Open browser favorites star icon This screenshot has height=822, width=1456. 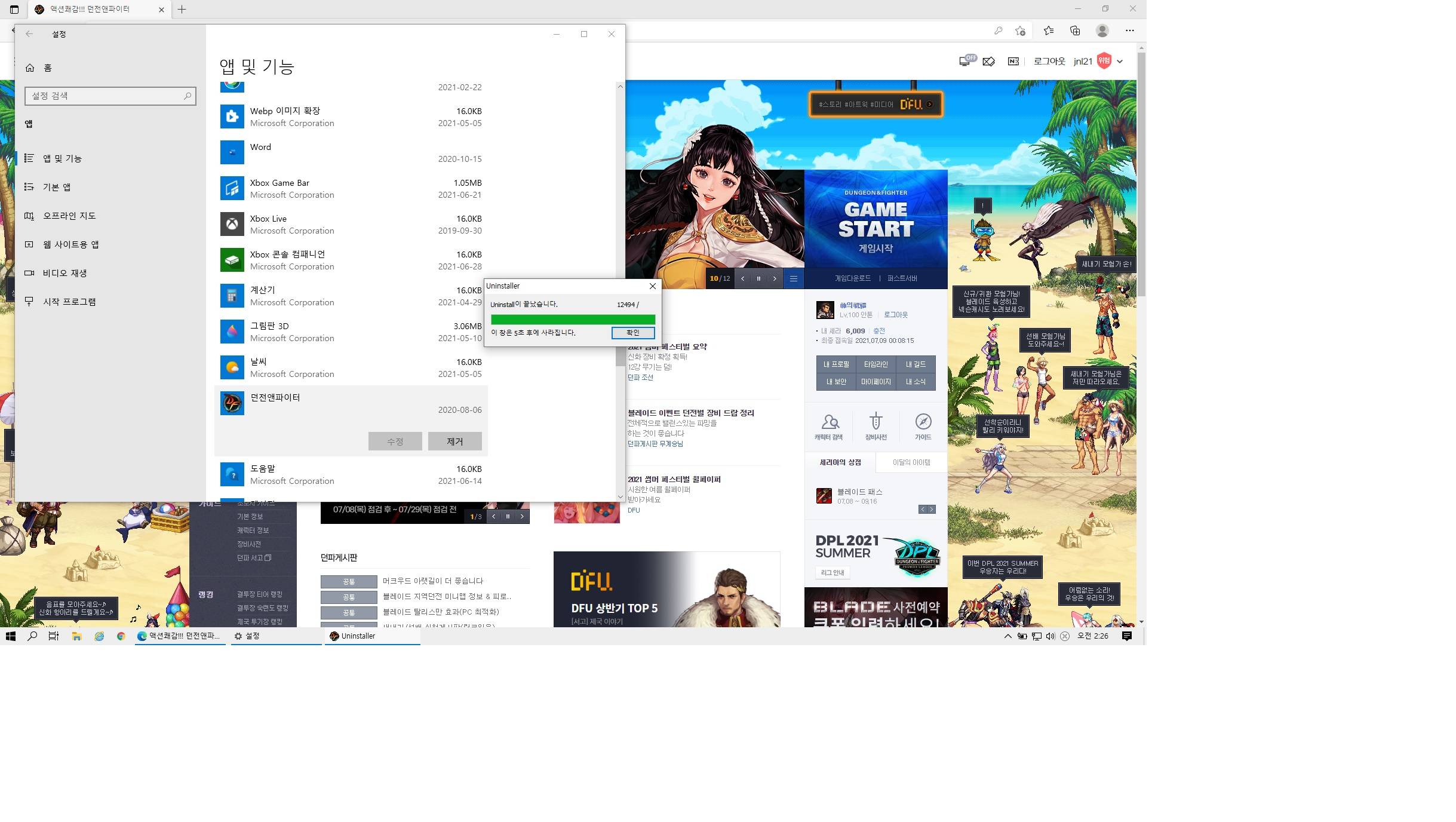(x=1049, y=30)
